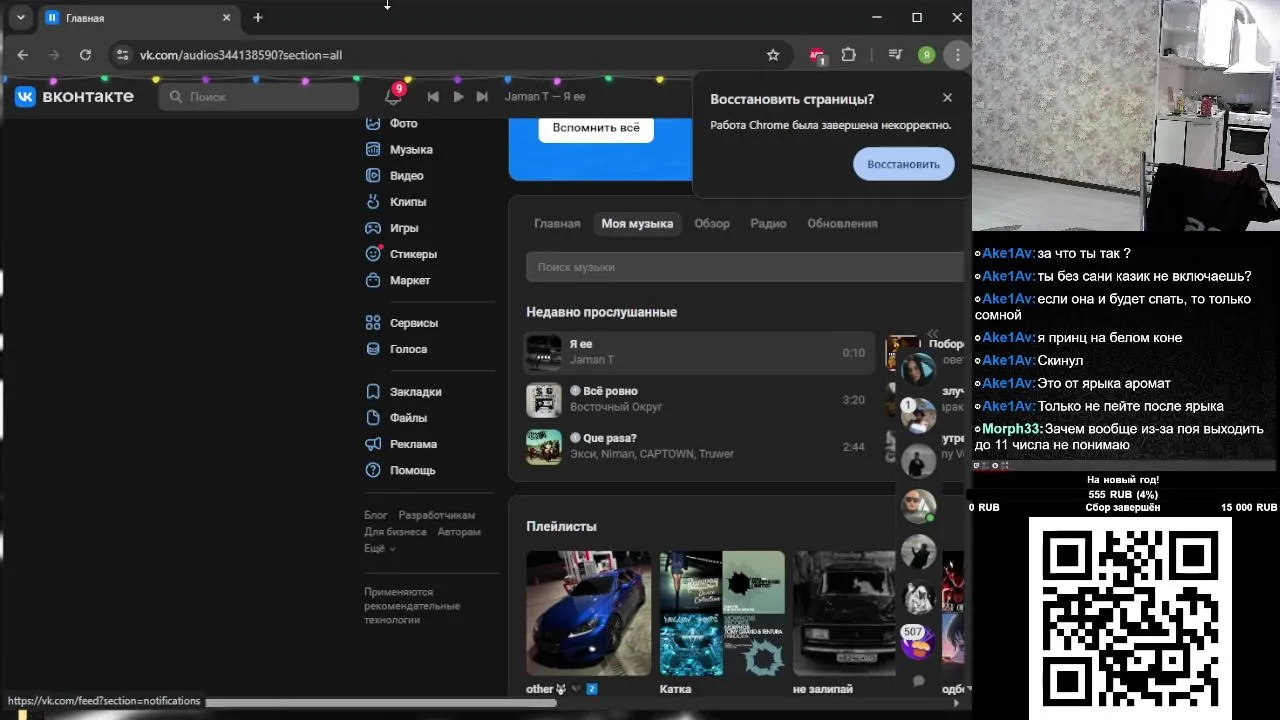Bookmark this page with the star icon
This screenshot has height=720, width=1280.
point(773,55)
